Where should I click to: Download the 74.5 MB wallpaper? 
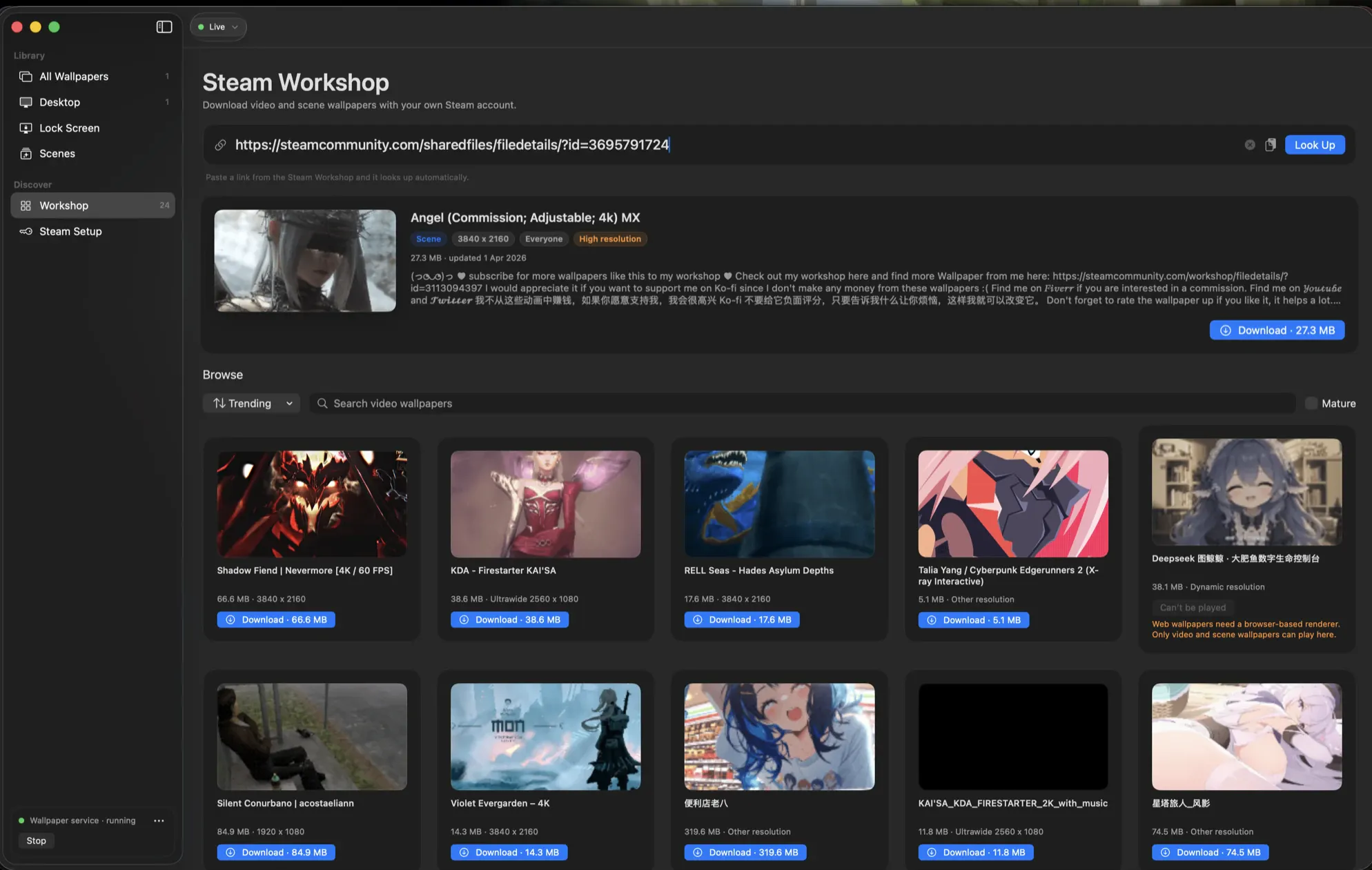pyautogui.click(x=1211, y=852)
